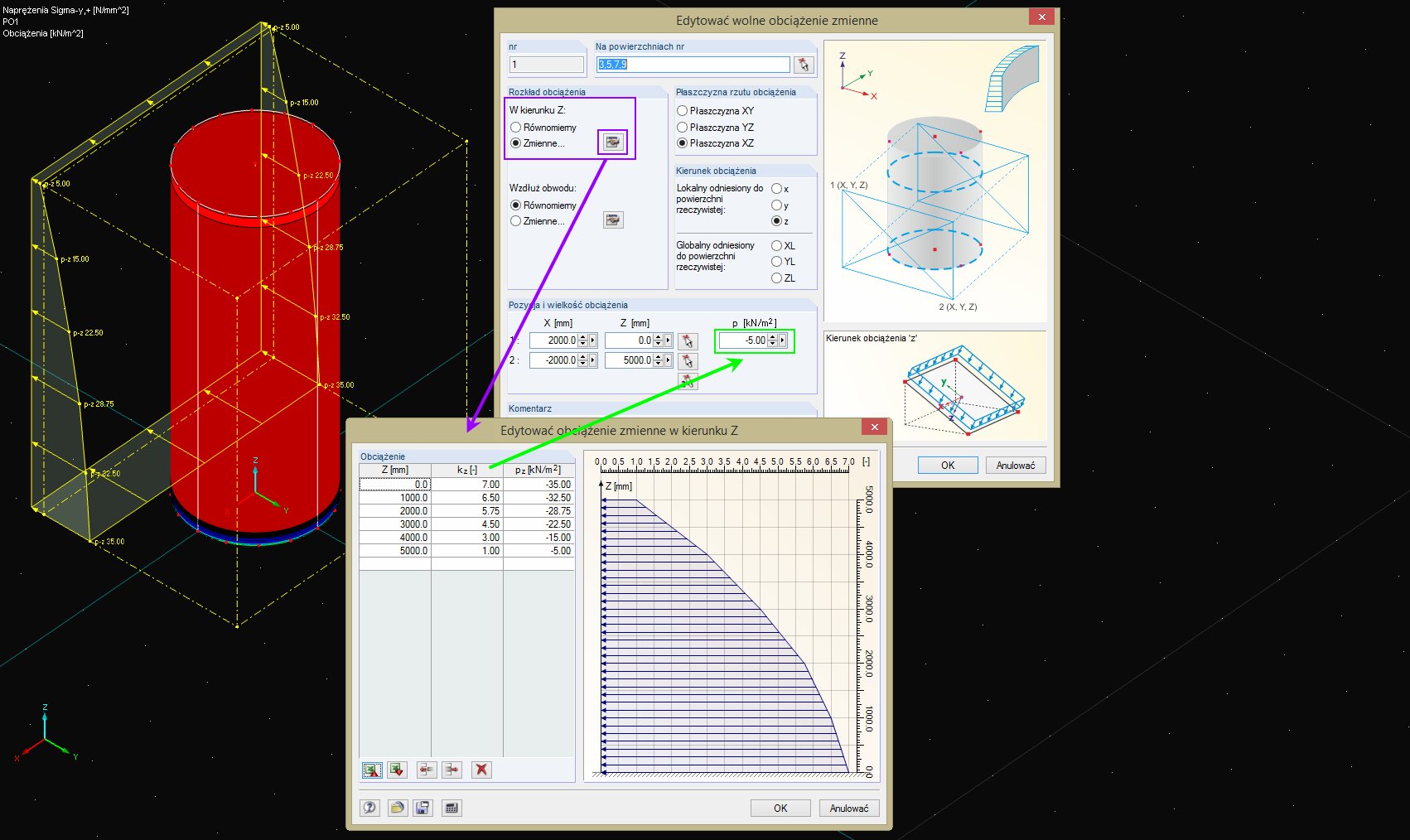Select the kz cell with value 1.00
The image size is (1410, 840).
[x=467, y=551]
